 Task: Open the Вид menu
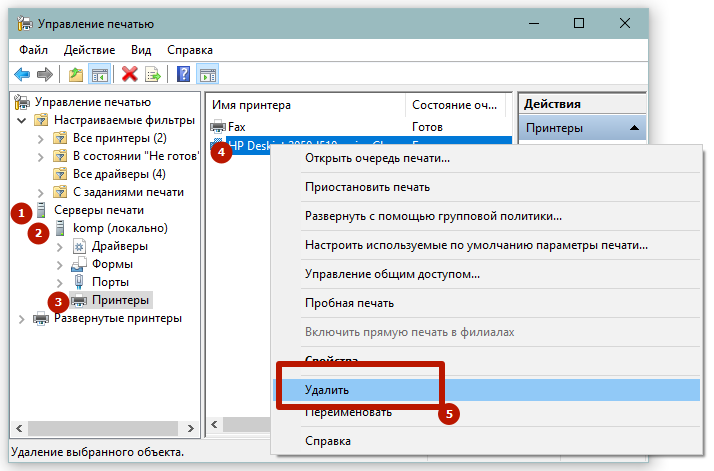[x=141, y=49]
